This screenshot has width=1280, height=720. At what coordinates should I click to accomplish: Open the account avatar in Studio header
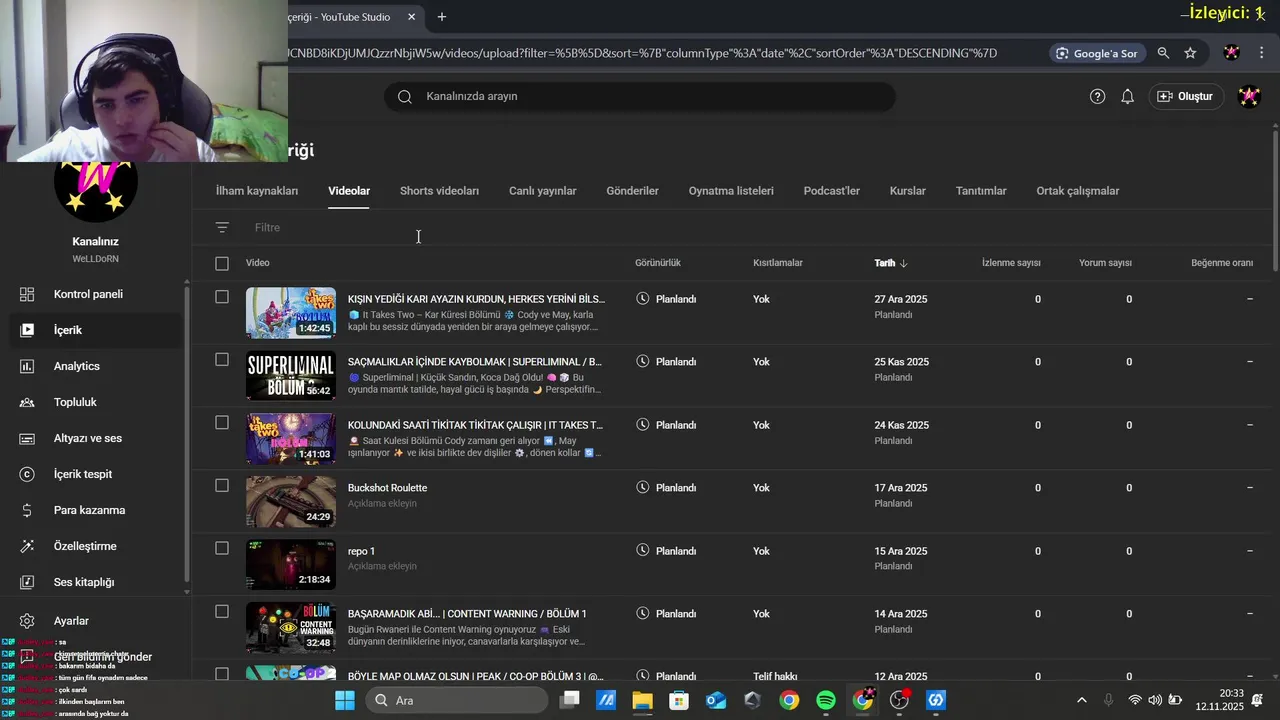click(x=1249, y=97)
